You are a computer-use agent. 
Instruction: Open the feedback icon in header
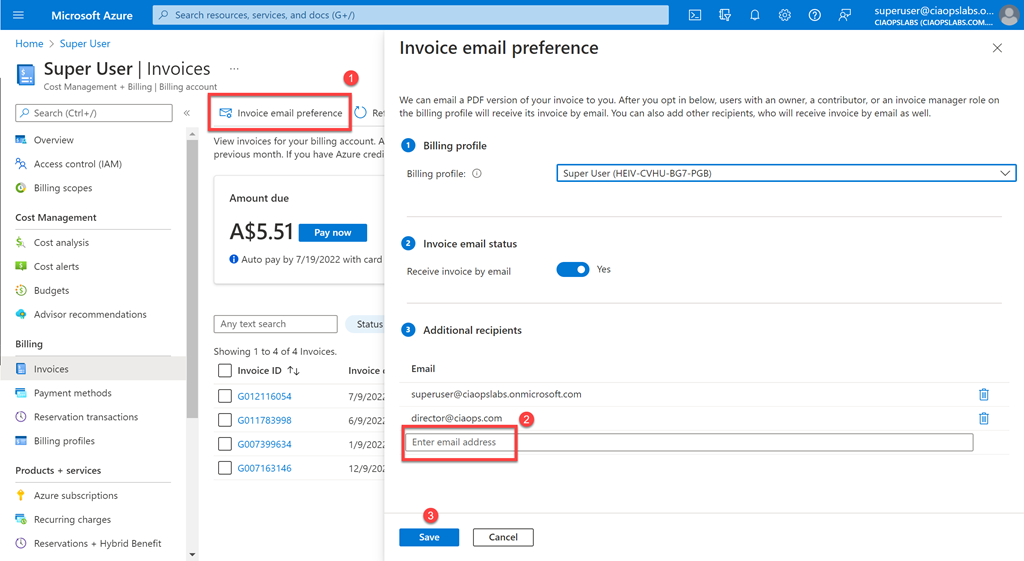[x=845, y=15]
